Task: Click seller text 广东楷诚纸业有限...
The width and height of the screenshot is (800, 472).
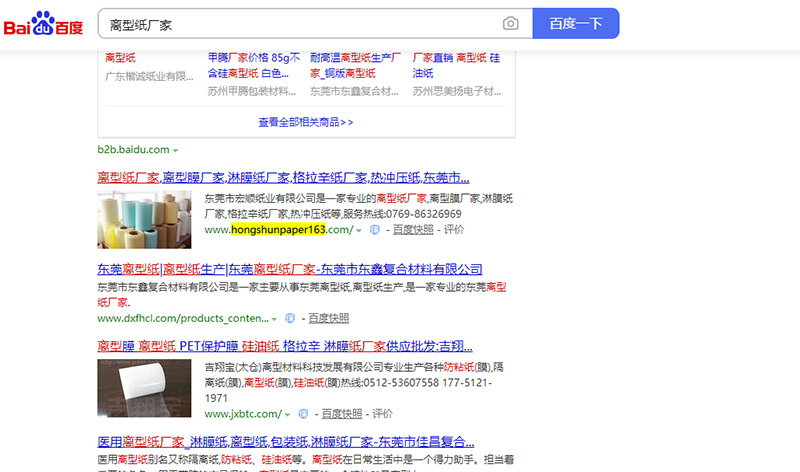Action: pos(149,77)
